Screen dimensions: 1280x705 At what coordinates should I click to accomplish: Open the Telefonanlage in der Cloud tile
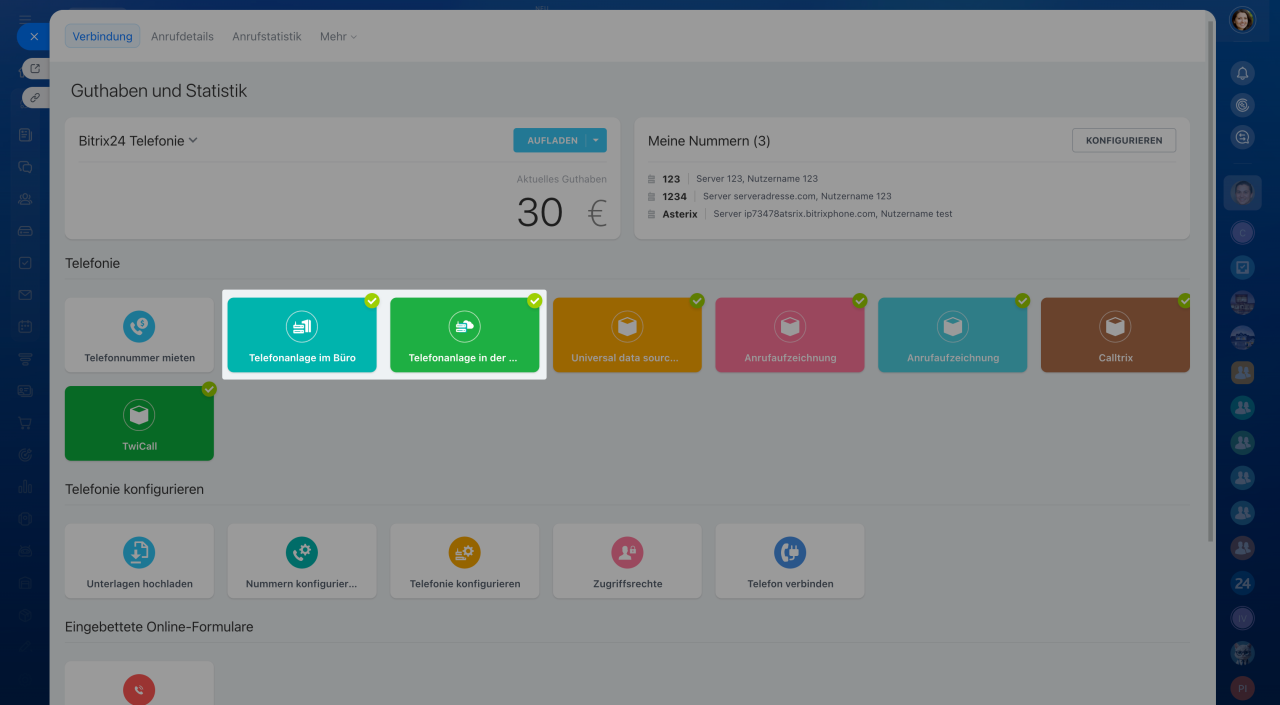tap(464, 335)
